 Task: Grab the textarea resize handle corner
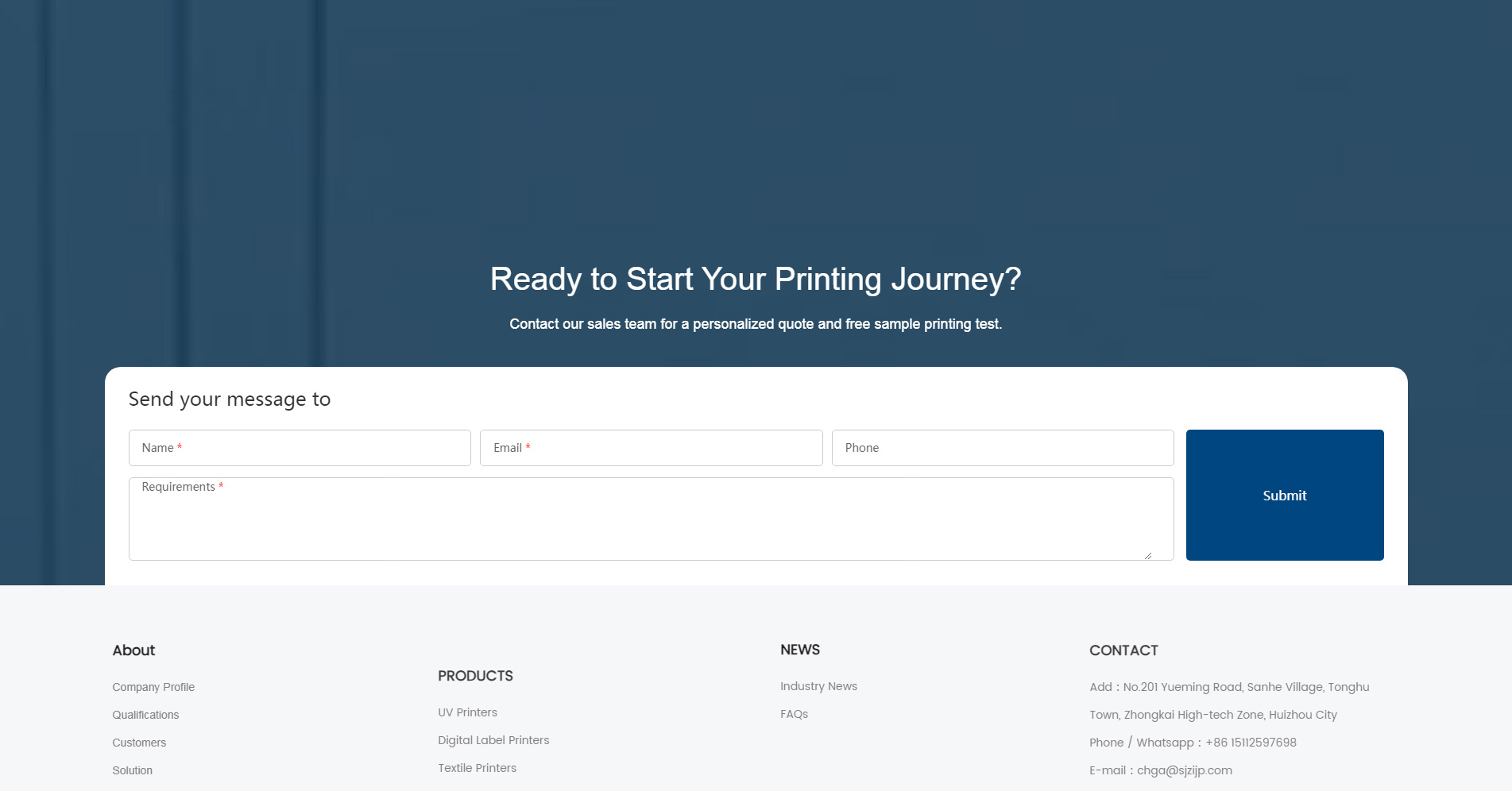coord(1148,555)
